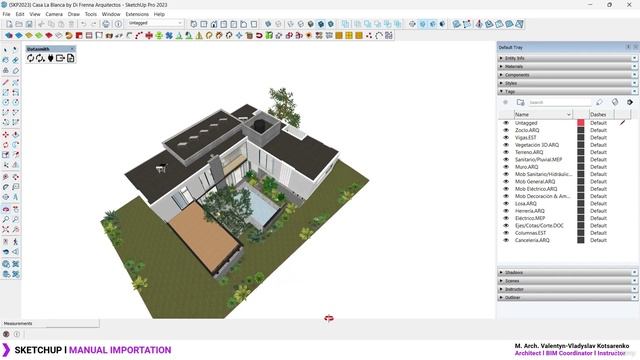Toggle Color by Tag icon
The height and width of the screenshot is (360, 640).
(615, 102)
